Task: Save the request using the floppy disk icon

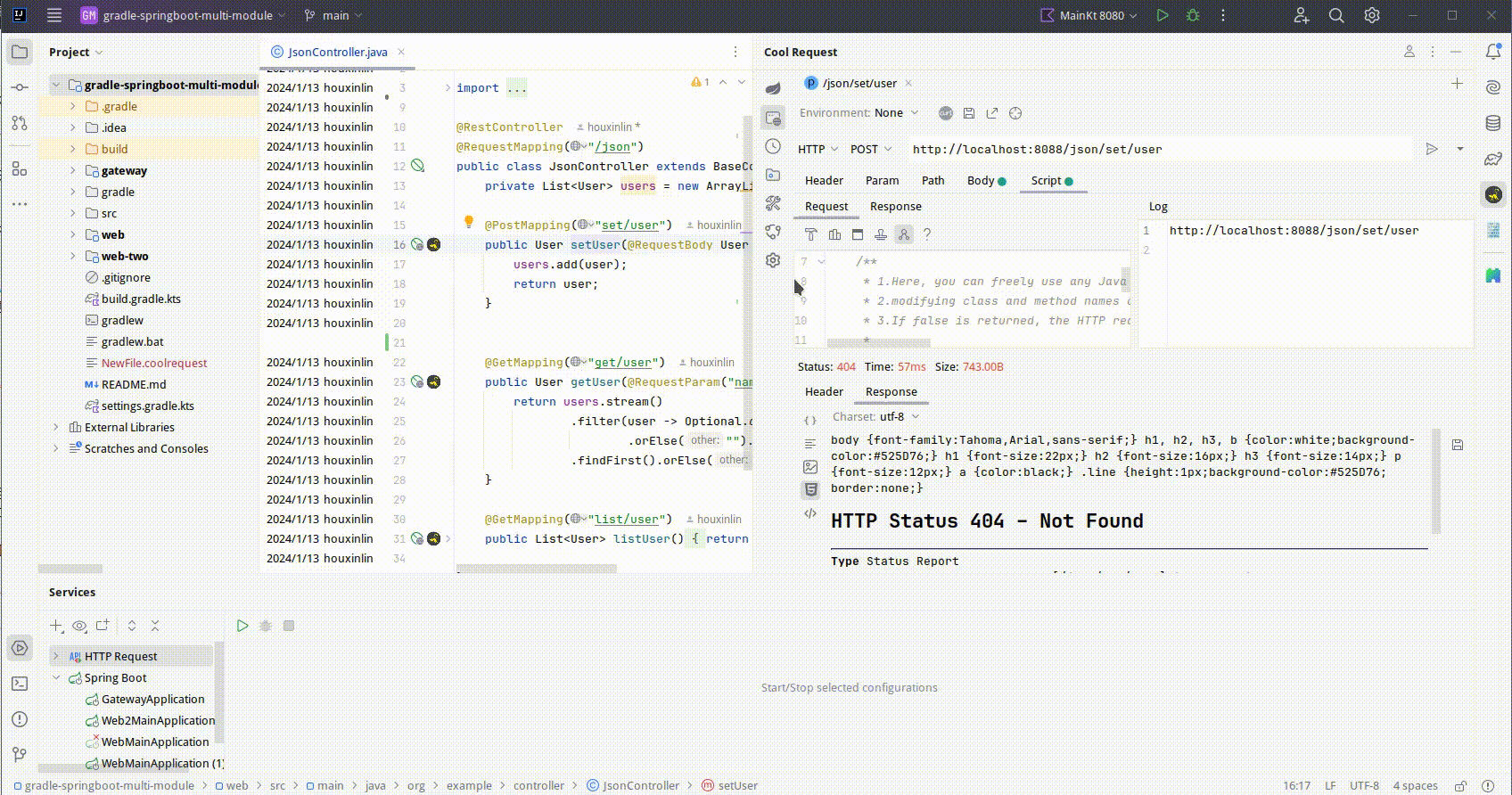Action: coord(969,113)
